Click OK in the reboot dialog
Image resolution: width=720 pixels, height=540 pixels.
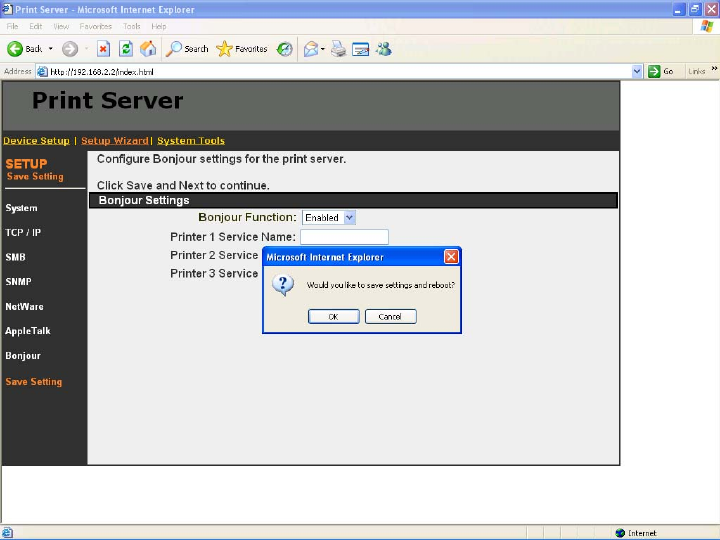(334, 316)
